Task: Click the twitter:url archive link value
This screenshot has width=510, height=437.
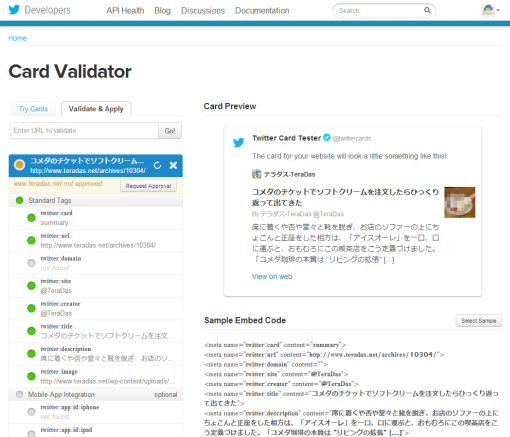Action: pyautogui.click(x=98, y=245)
